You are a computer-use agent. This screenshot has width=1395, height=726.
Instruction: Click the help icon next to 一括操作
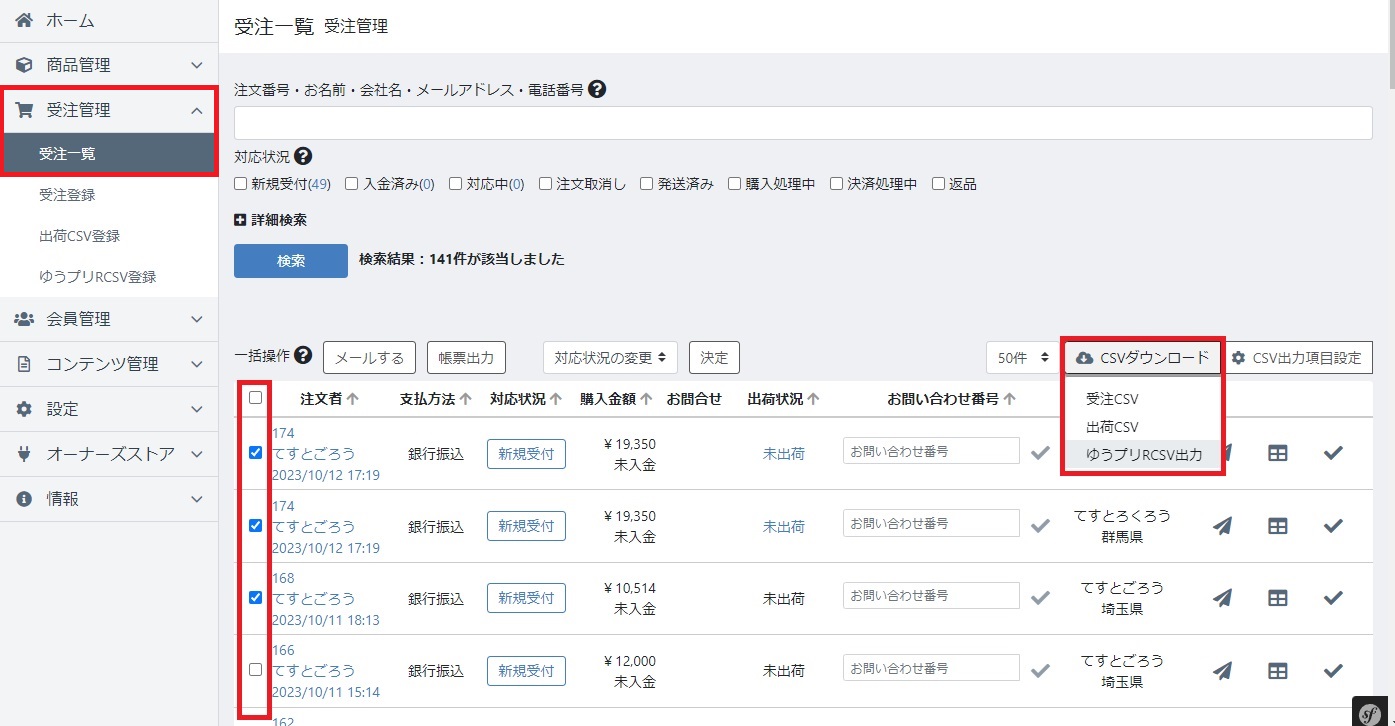tap(303, 355)
